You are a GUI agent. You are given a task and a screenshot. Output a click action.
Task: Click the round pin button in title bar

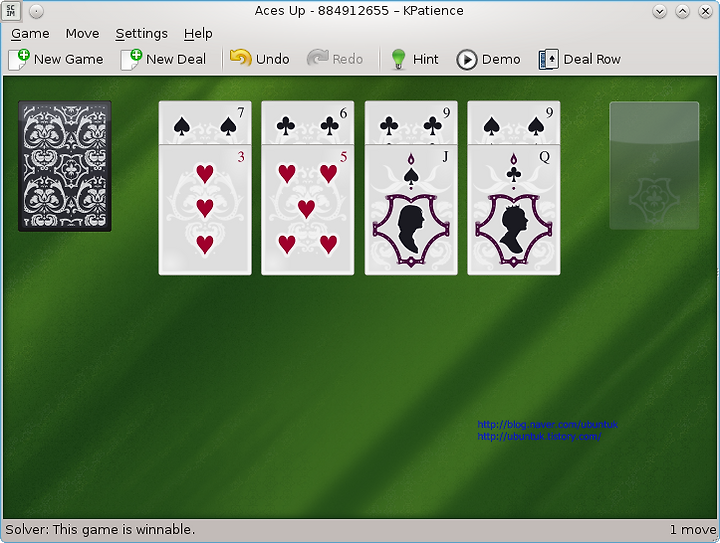36,11
